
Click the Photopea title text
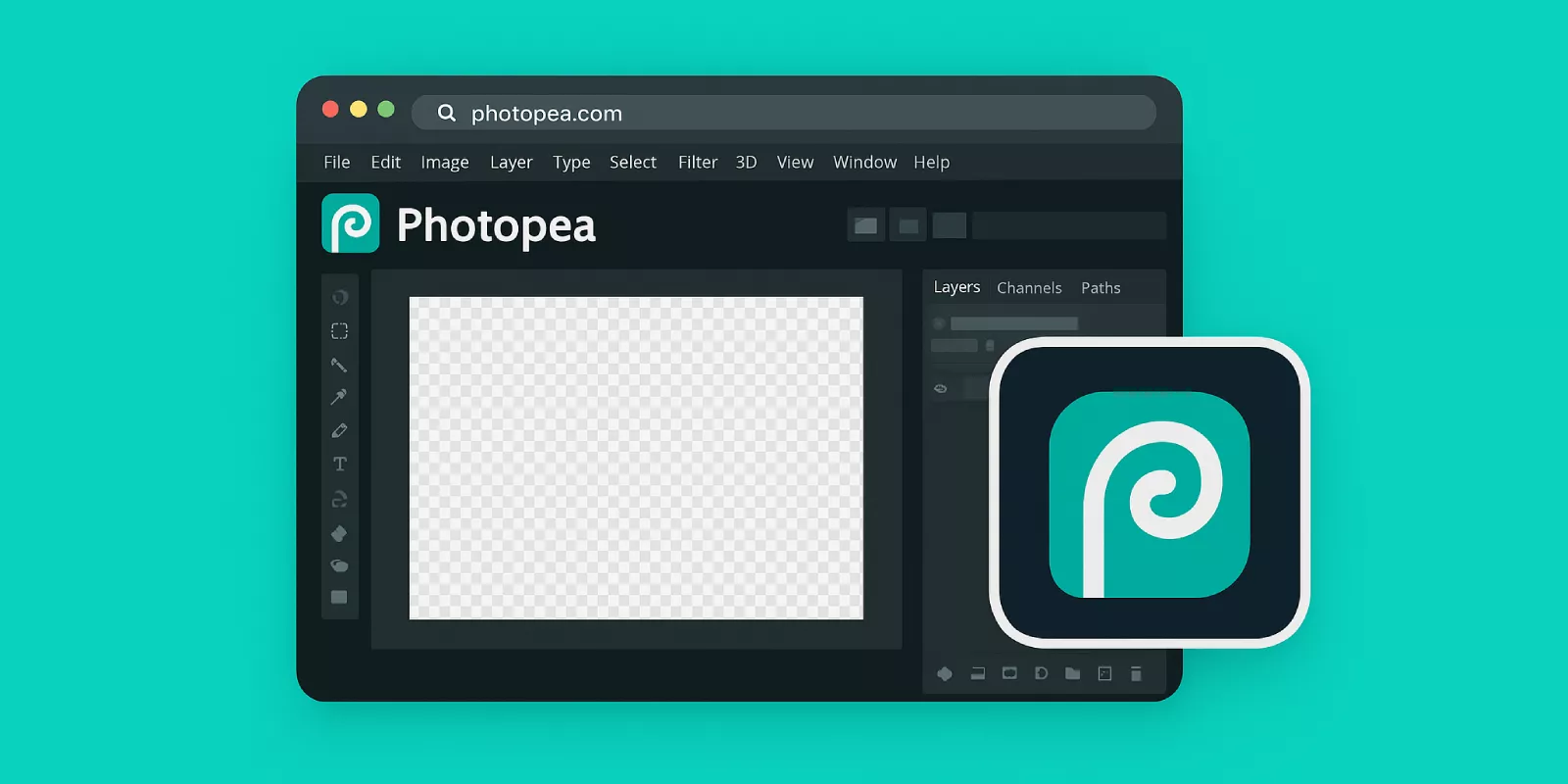tap(496, 227)
